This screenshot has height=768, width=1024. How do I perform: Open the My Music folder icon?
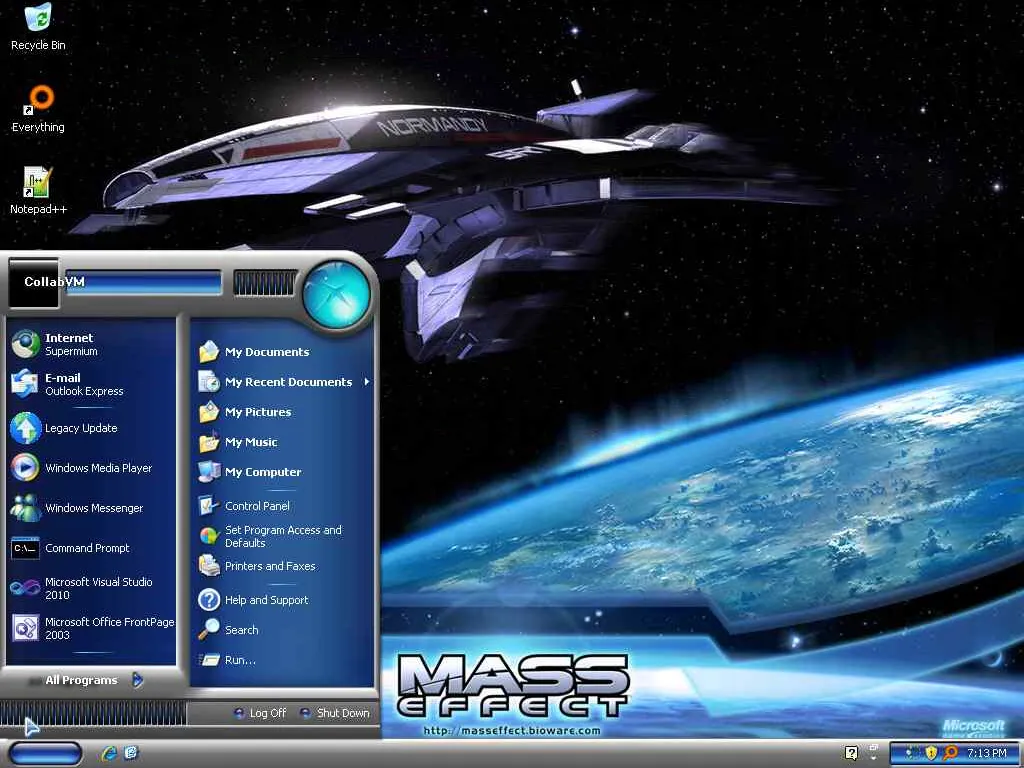click(209, 442)
